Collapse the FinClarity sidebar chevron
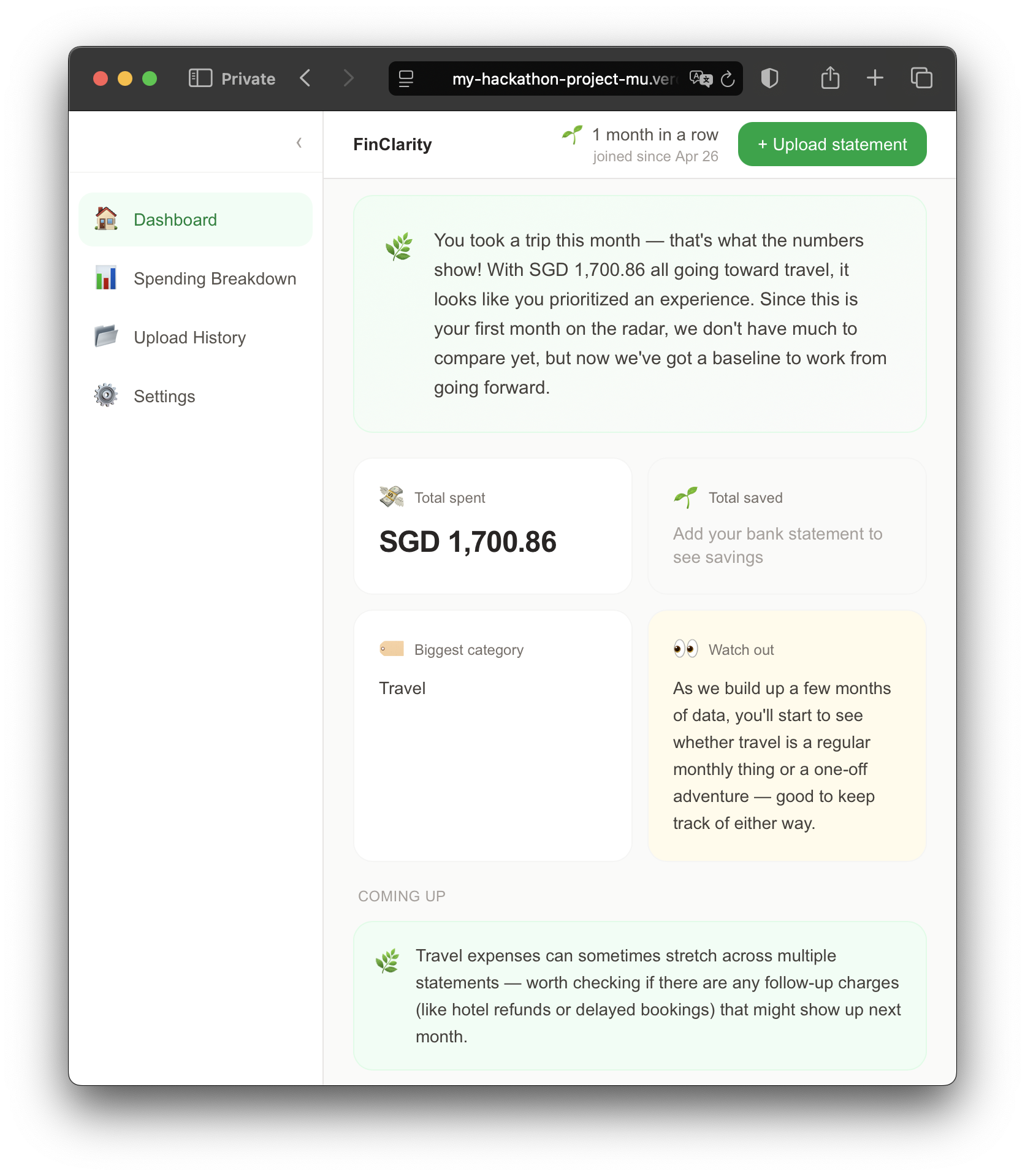1025x1176 pixels. coord(299,143)
